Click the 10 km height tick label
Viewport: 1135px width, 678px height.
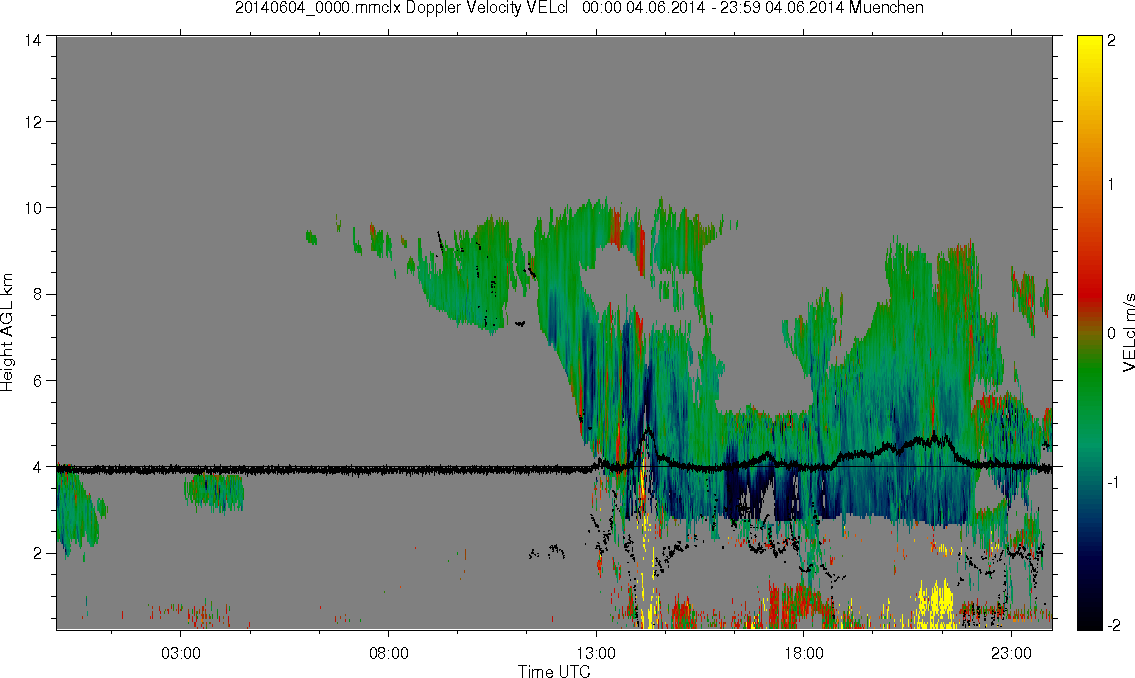click(33, 208)
